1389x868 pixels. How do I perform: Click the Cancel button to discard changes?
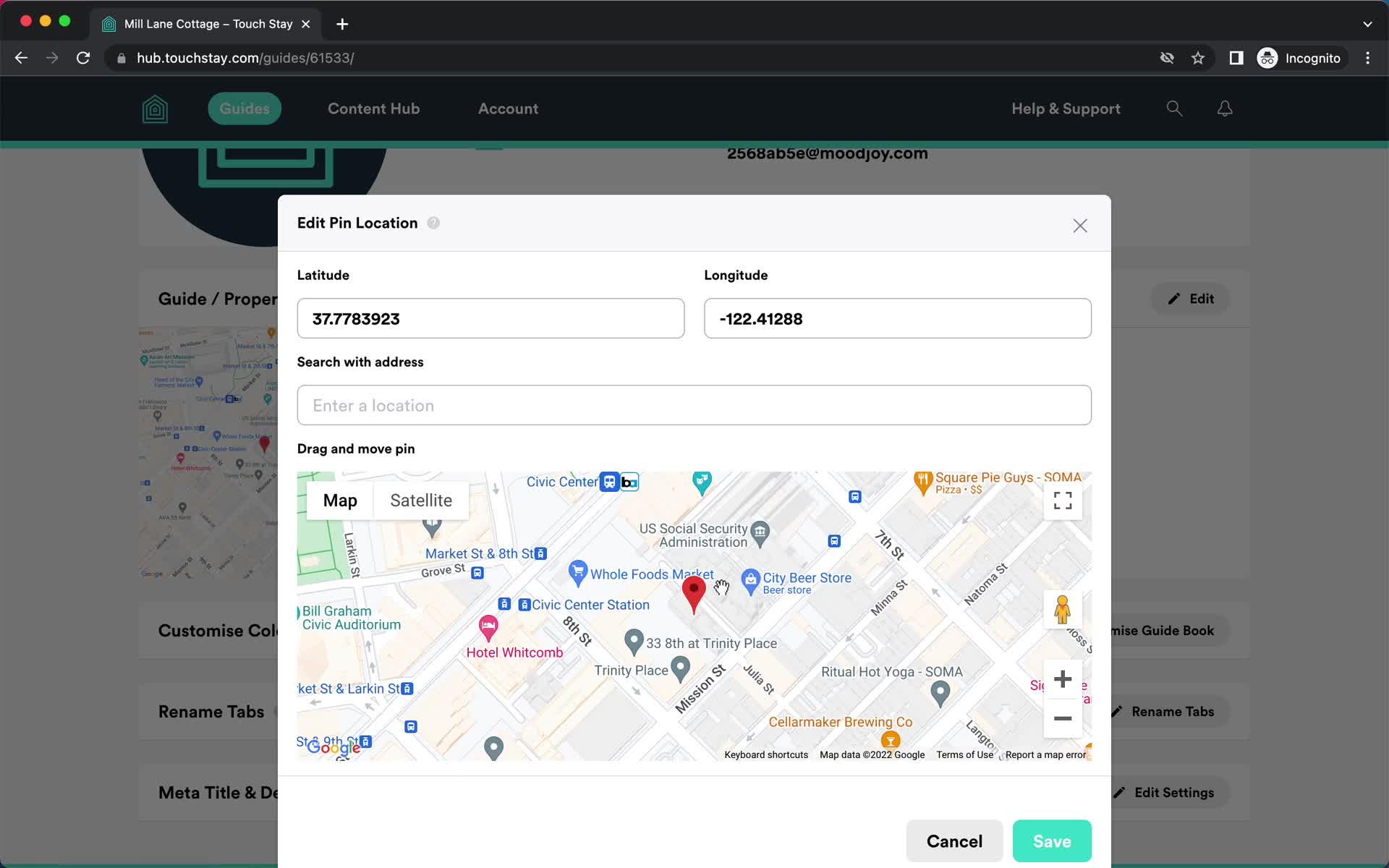point(954,841)
